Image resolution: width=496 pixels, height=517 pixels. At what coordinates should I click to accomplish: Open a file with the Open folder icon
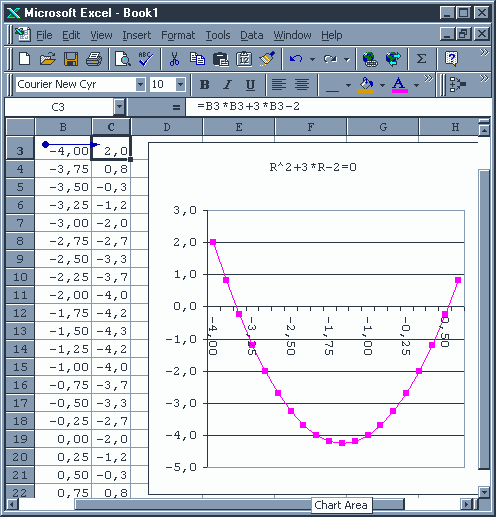click(x=48, y=59)
